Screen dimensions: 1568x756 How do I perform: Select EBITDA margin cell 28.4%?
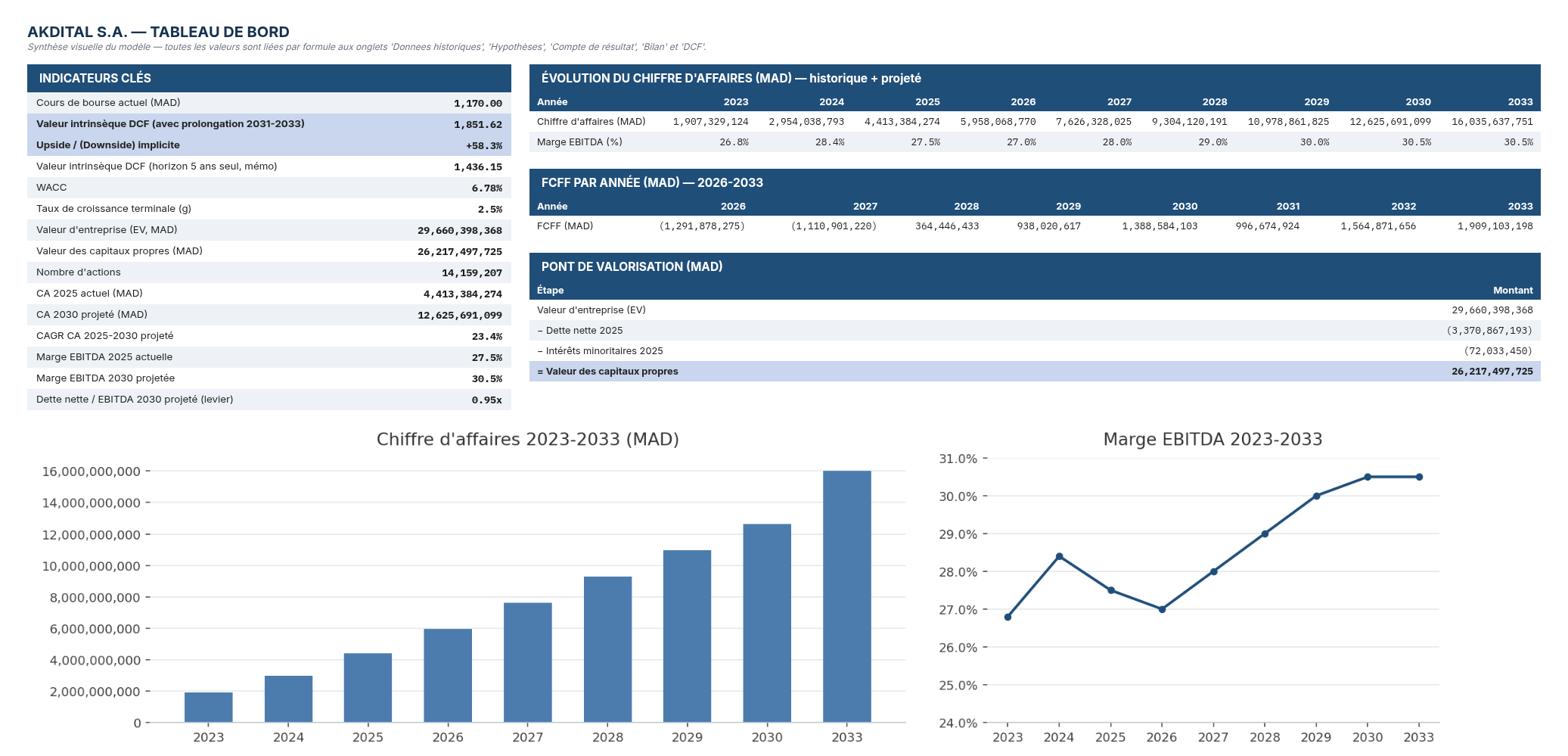pyautogui.click(x=830, y=142)
